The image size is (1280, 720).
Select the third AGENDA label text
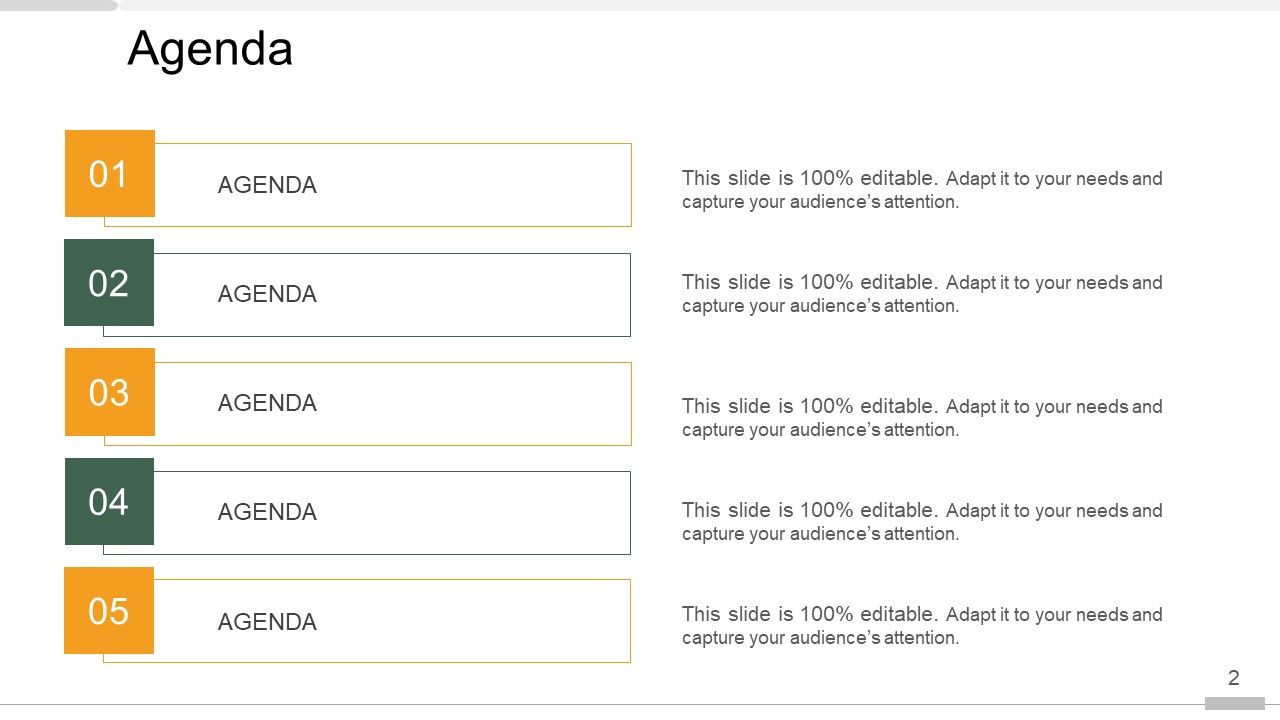[x=267, y=403]
